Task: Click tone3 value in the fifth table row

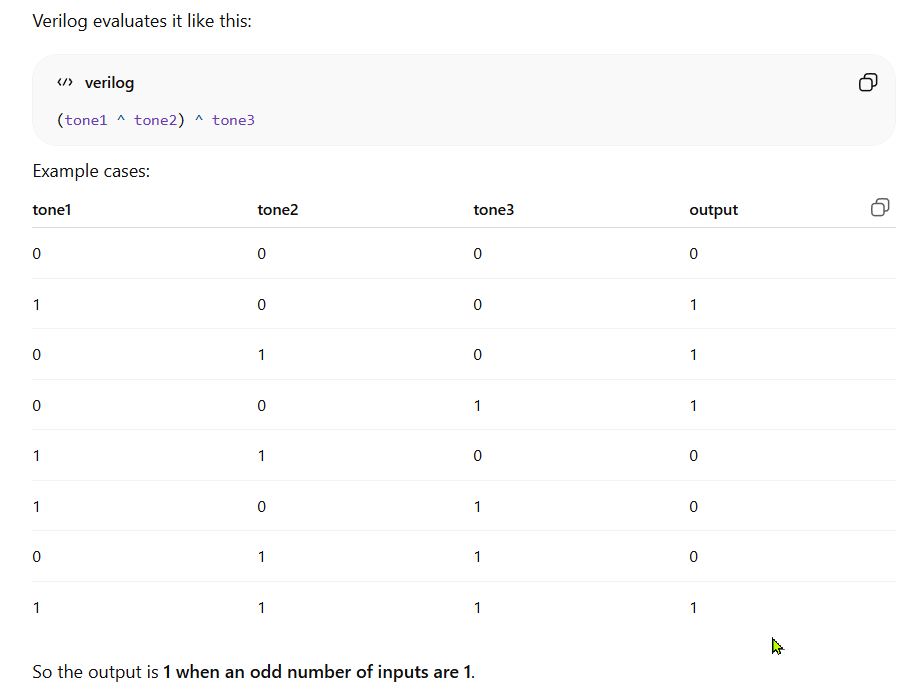Action: (477, 456)
